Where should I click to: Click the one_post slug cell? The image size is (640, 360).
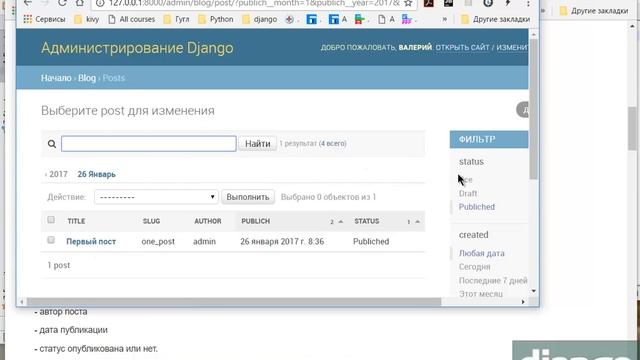[x=158, y=242]
